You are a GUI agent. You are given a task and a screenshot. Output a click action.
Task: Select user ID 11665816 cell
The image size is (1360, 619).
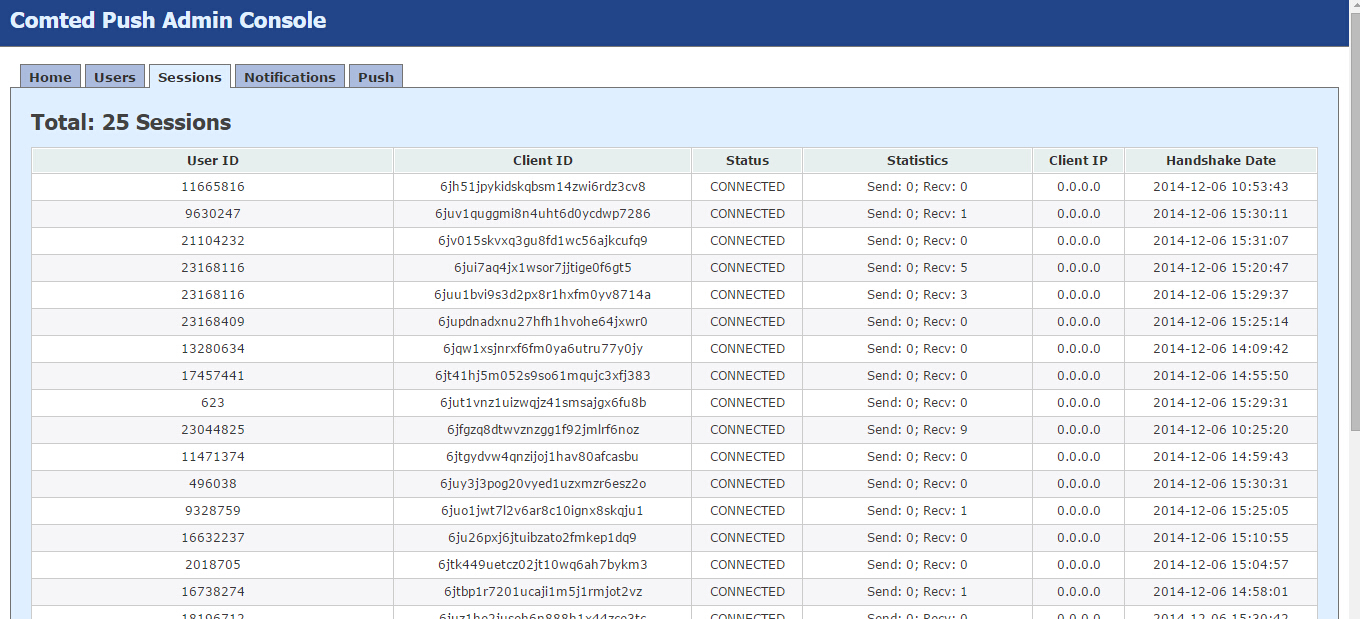pos(213,187)
